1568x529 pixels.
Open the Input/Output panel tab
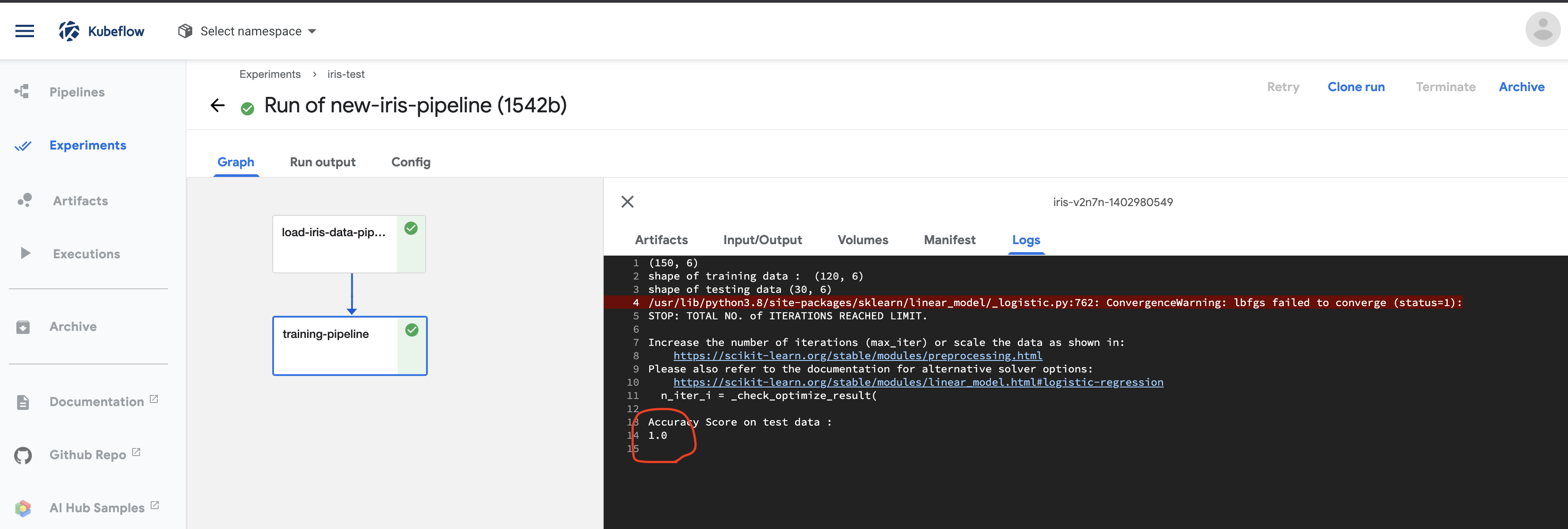[762, 240]
